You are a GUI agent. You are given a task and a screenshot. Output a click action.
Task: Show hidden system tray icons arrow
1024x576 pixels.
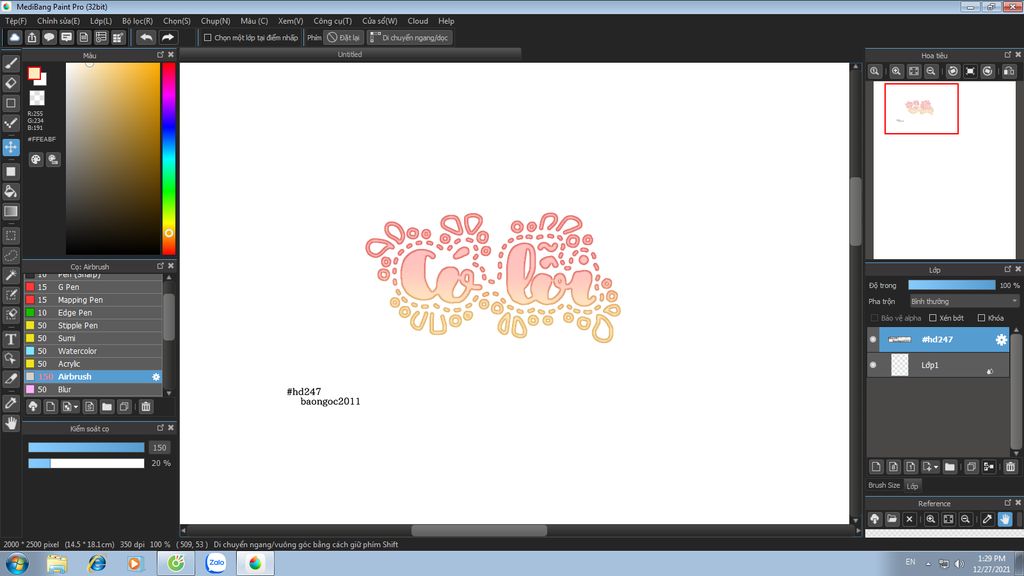coord(928,564)
